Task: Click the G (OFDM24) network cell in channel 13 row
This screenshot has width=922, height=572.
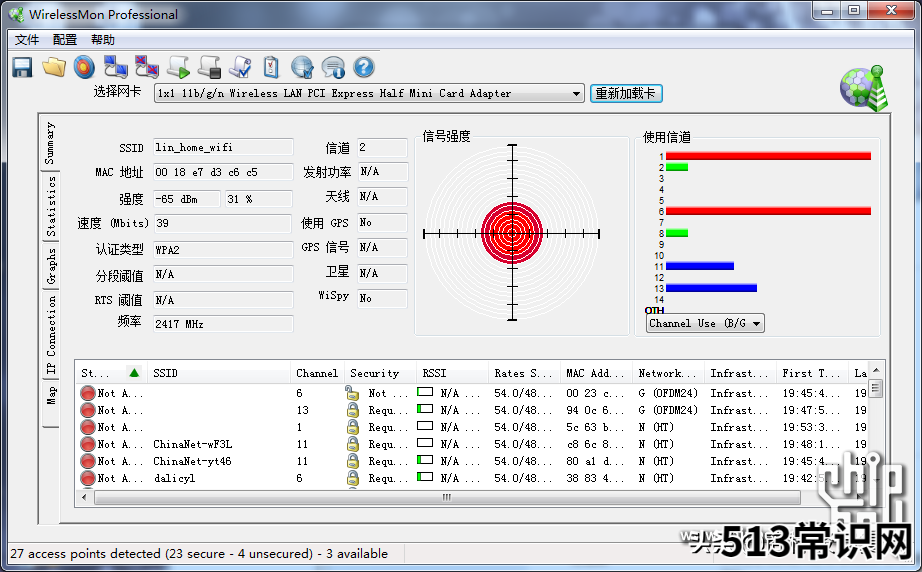Action: click(x=668, y=410)
